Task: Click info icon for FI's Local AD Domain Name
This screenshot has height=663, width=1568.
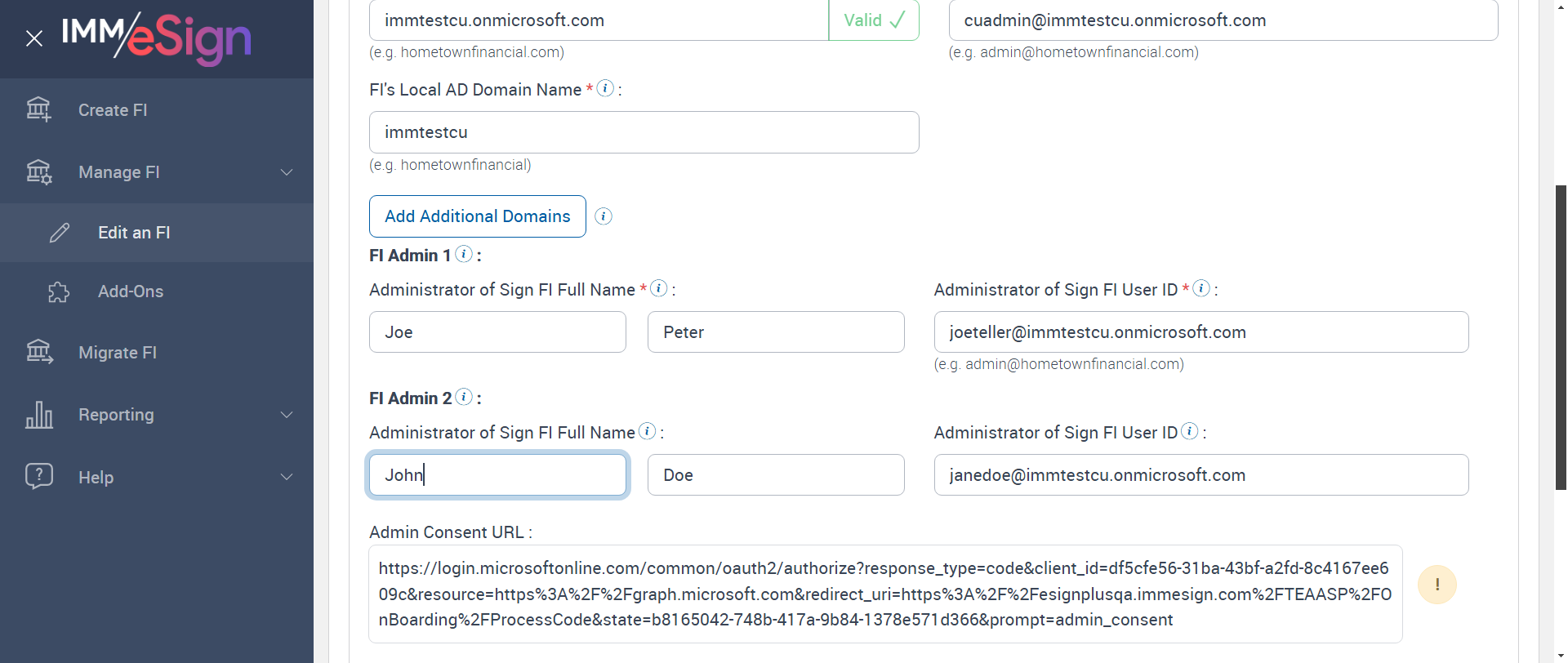Action: pos(605,88)
